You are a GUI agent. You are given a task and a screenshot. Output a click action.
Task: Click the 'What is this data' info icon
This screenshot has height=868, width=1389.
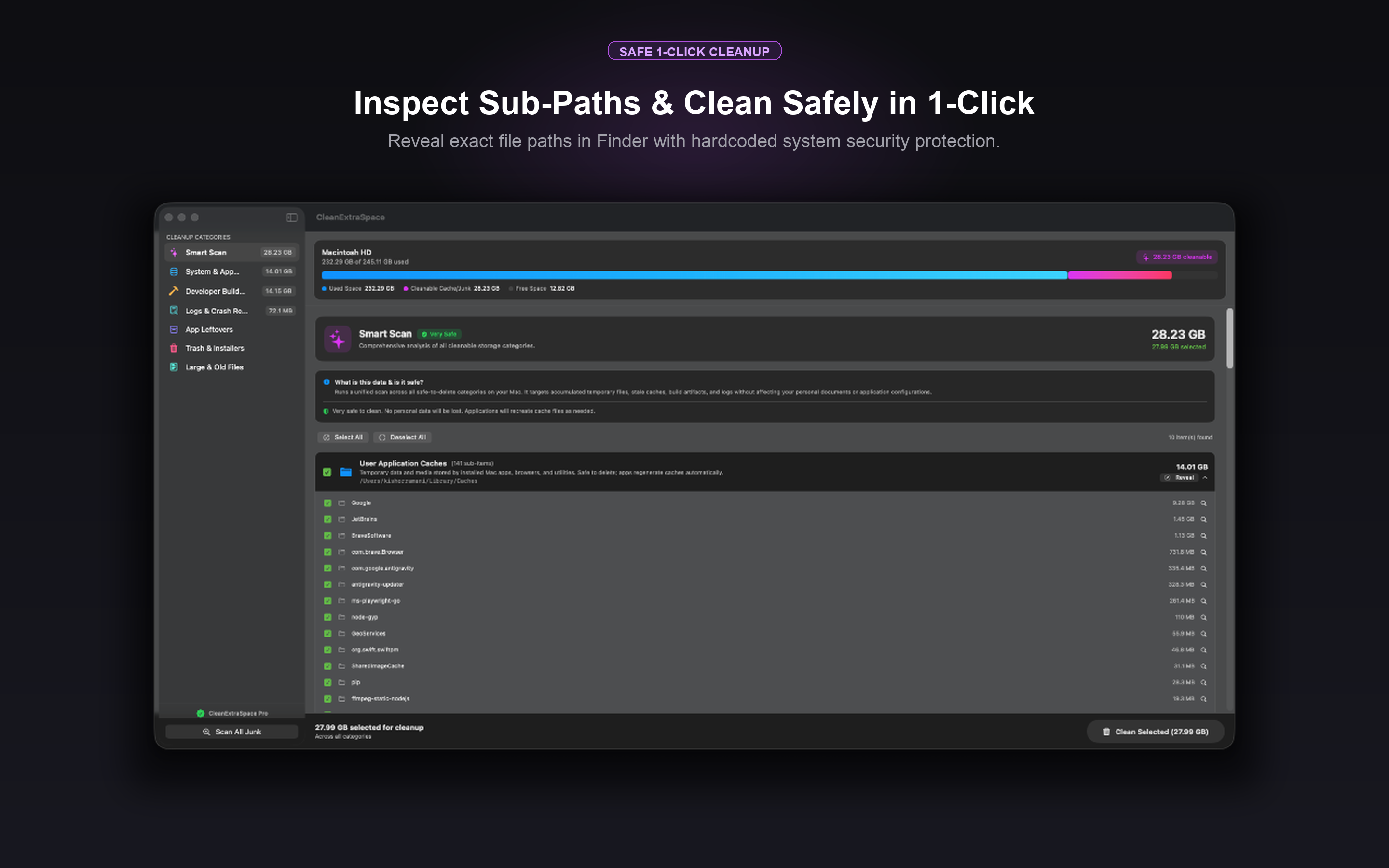(327, 382)
